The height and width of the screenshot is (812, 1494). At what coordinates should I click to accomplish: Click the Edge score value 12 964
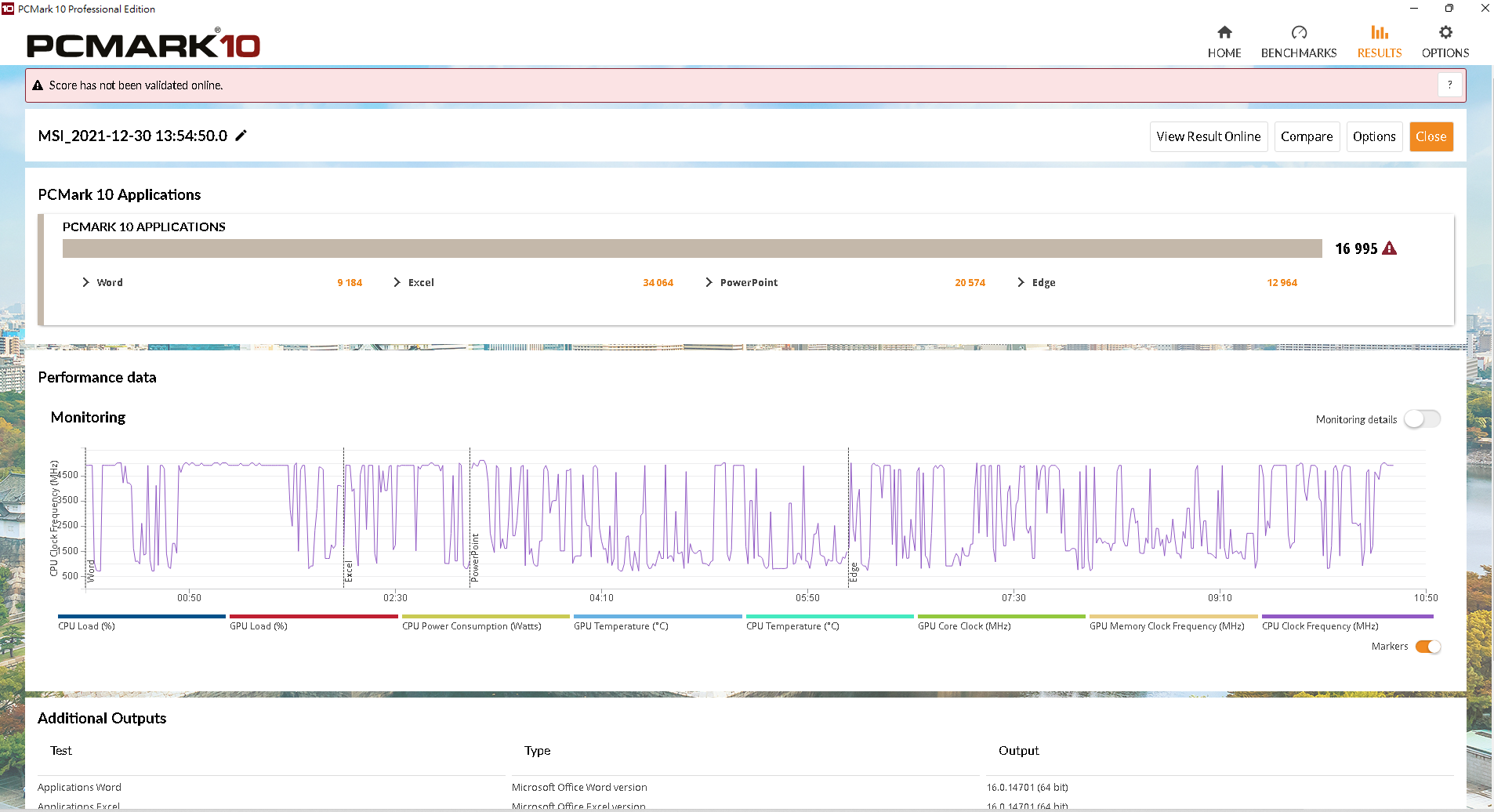point(1282,283)
